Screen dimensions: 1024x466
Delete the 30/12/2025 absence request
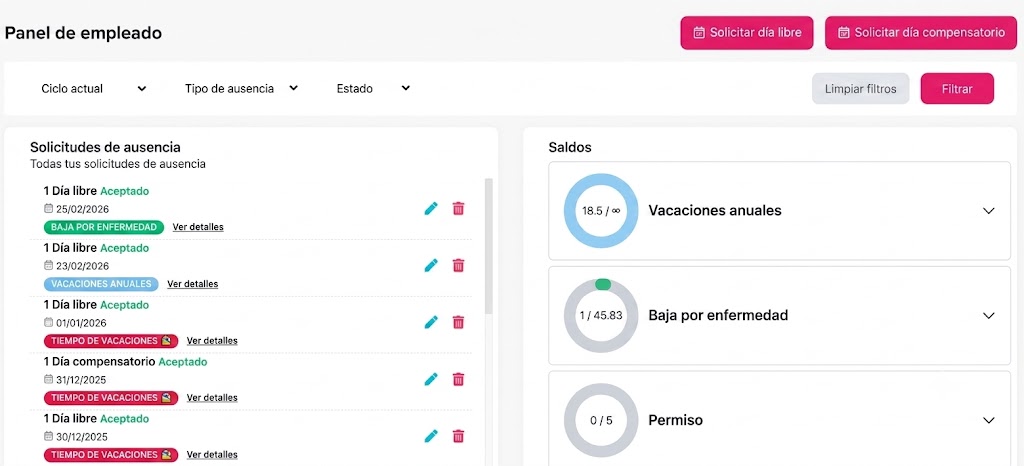(458, 436)
